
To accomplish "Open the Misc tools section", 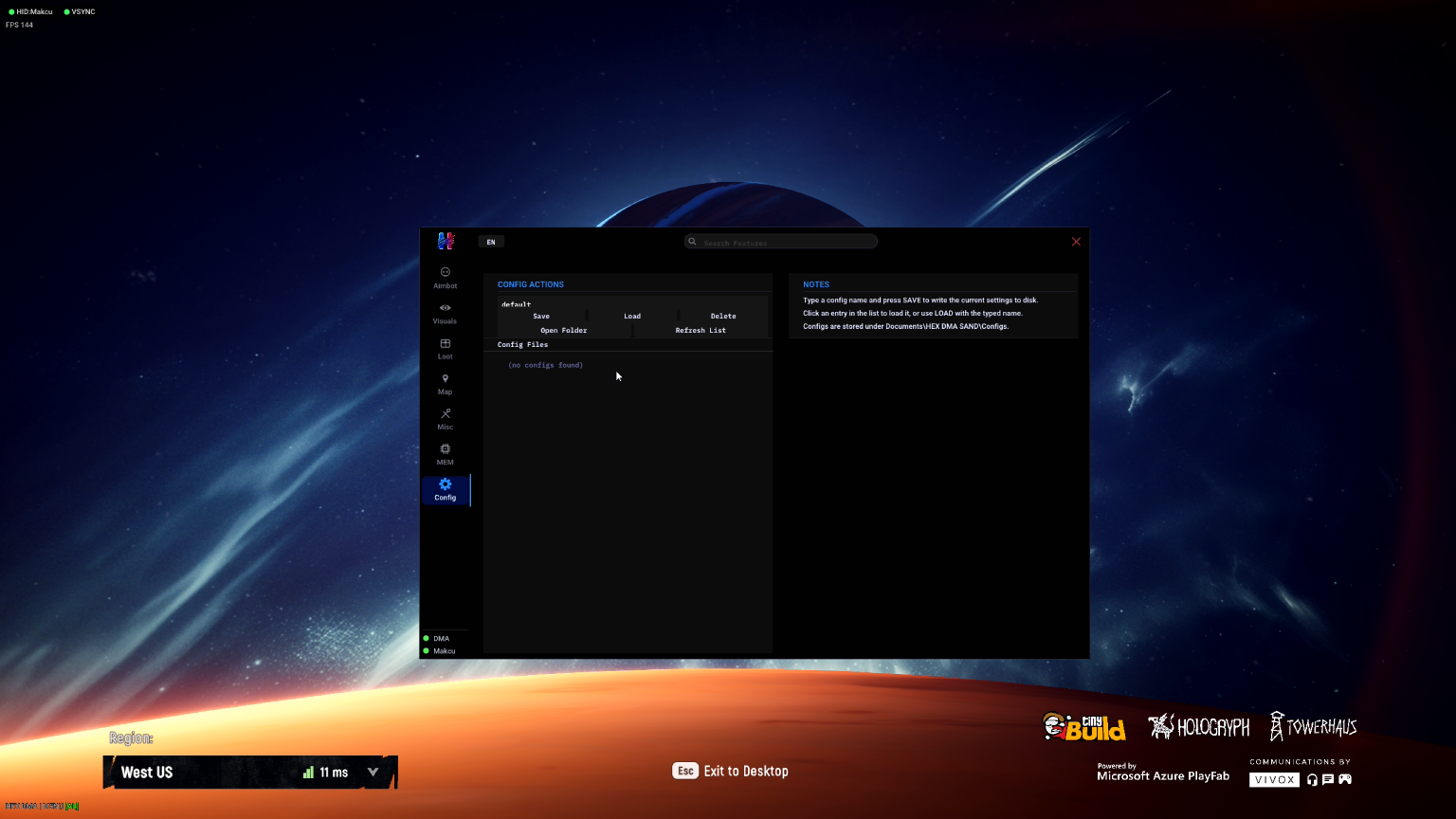I will pyautogui.click(x=445, y=419).
